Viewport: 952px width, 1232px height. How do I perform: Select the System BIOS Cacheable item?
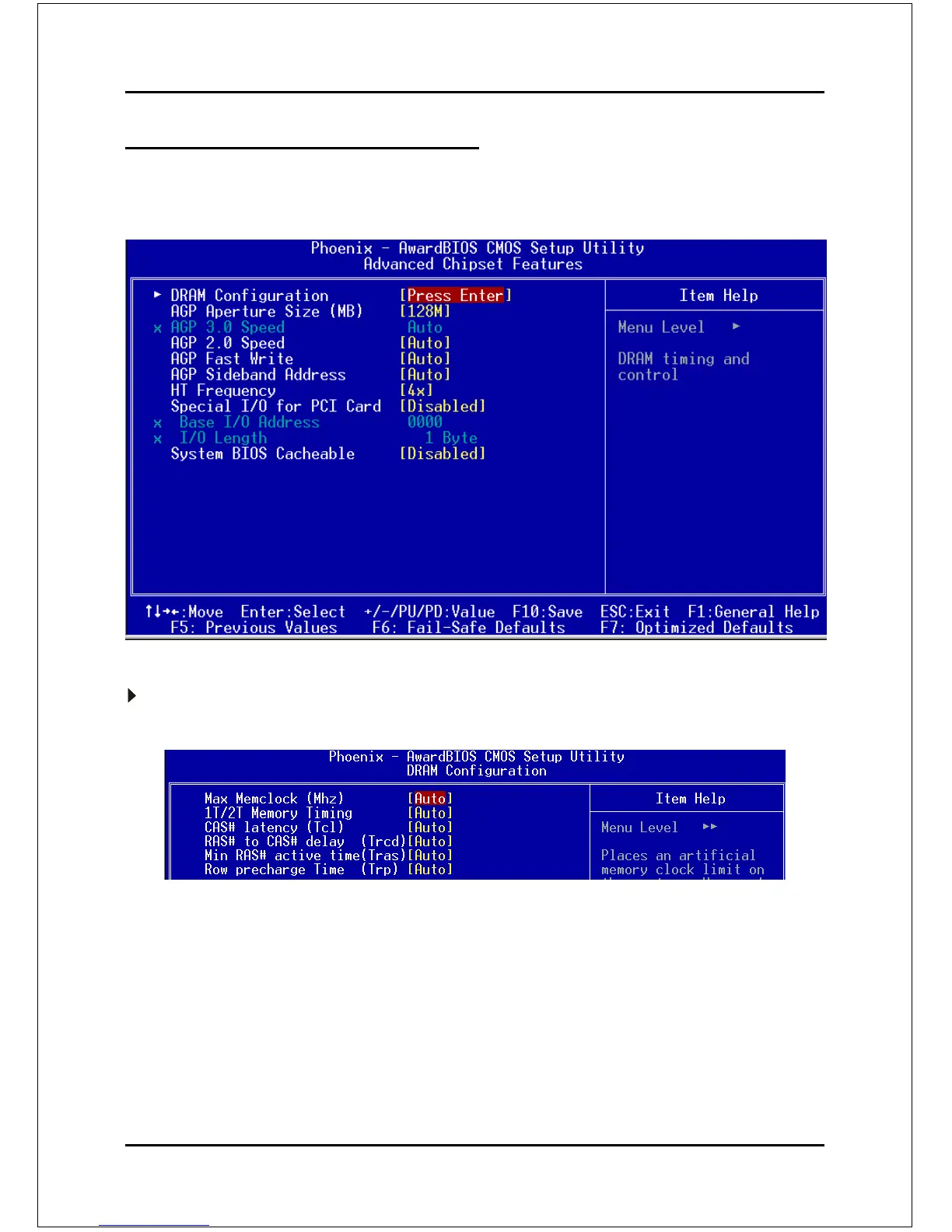263,453
